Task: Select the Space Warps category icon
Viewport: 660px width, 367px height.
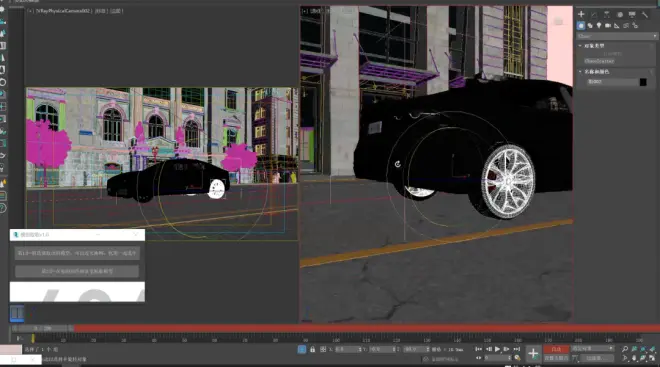Action: click(x=626, y=26)
